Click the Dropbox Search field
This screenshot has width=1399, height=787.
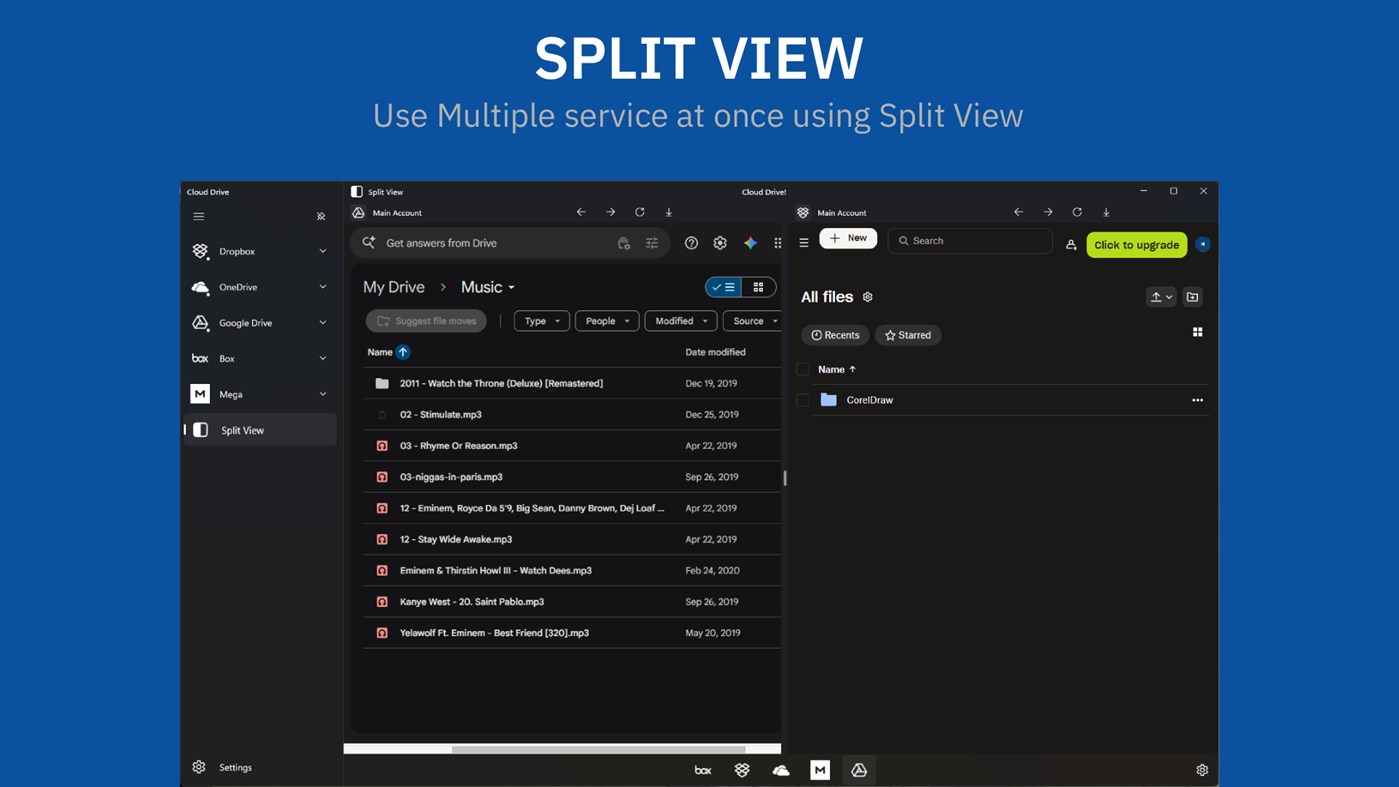click(970, 240)
